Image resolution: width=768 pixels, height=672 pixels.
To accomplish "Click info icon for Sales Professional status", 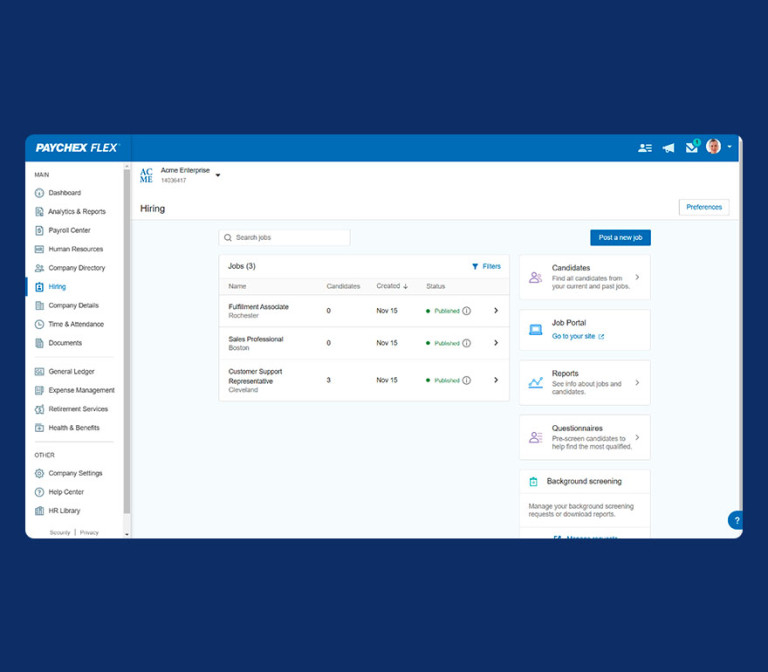I will (x=467, y=343).
